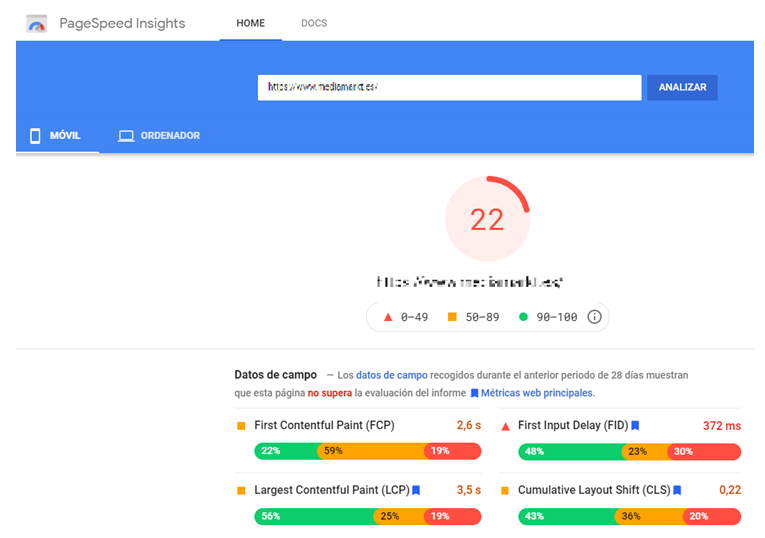Click the orange square 50–89 legend icon
The image size is (765, 538).
[452, 317]
